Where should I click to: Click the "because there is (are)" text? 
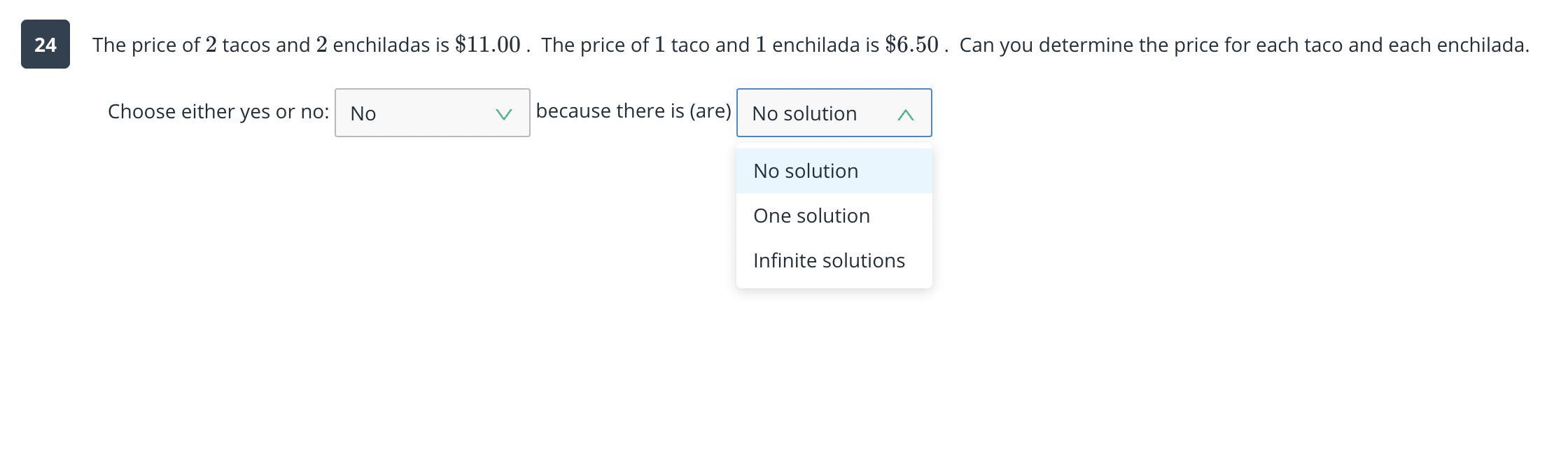click(x=633, y=111)
